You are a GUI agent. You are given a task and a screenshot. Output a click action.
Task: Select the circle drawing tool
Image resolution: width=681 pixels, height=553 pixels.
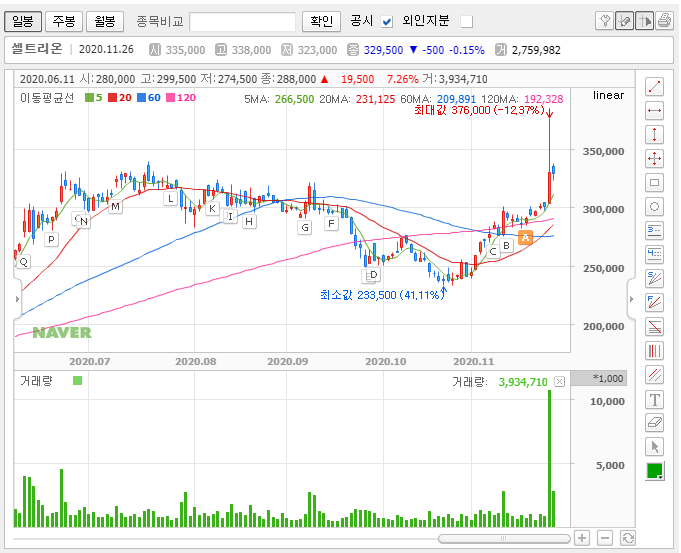point(655,206)
